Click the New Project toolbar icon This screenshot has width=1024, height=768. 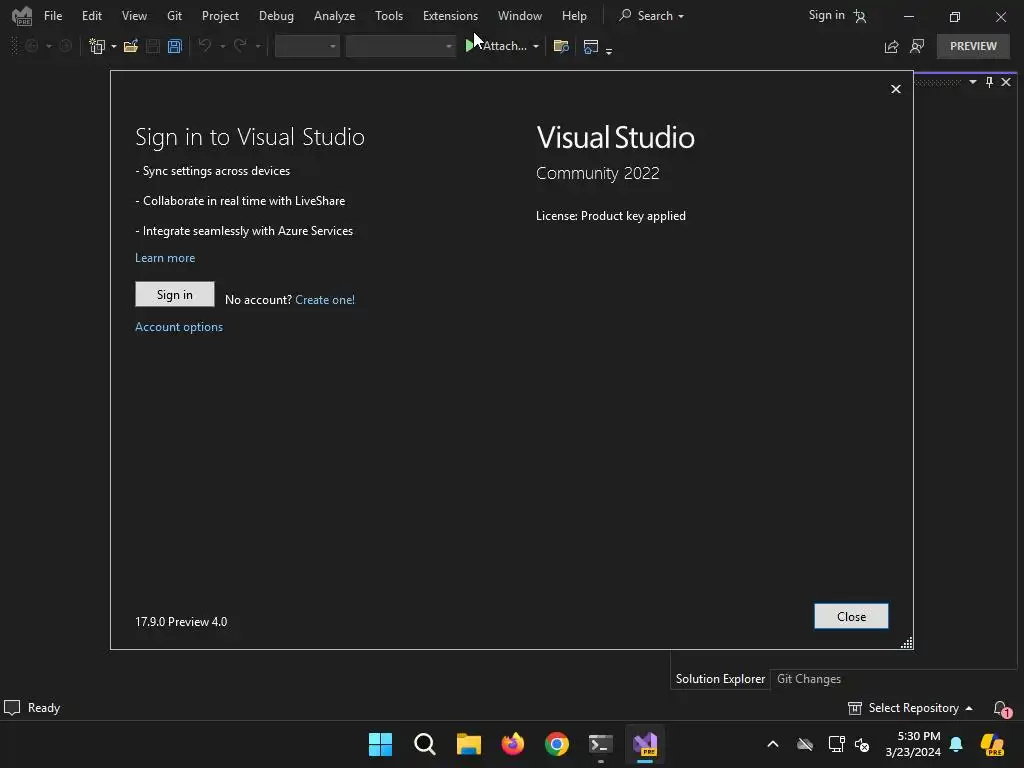97,46
